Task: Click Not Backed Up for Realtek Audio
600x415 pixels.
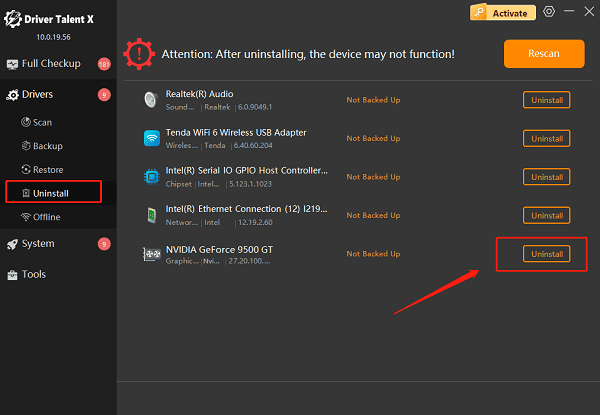Action: pos(373,100)
